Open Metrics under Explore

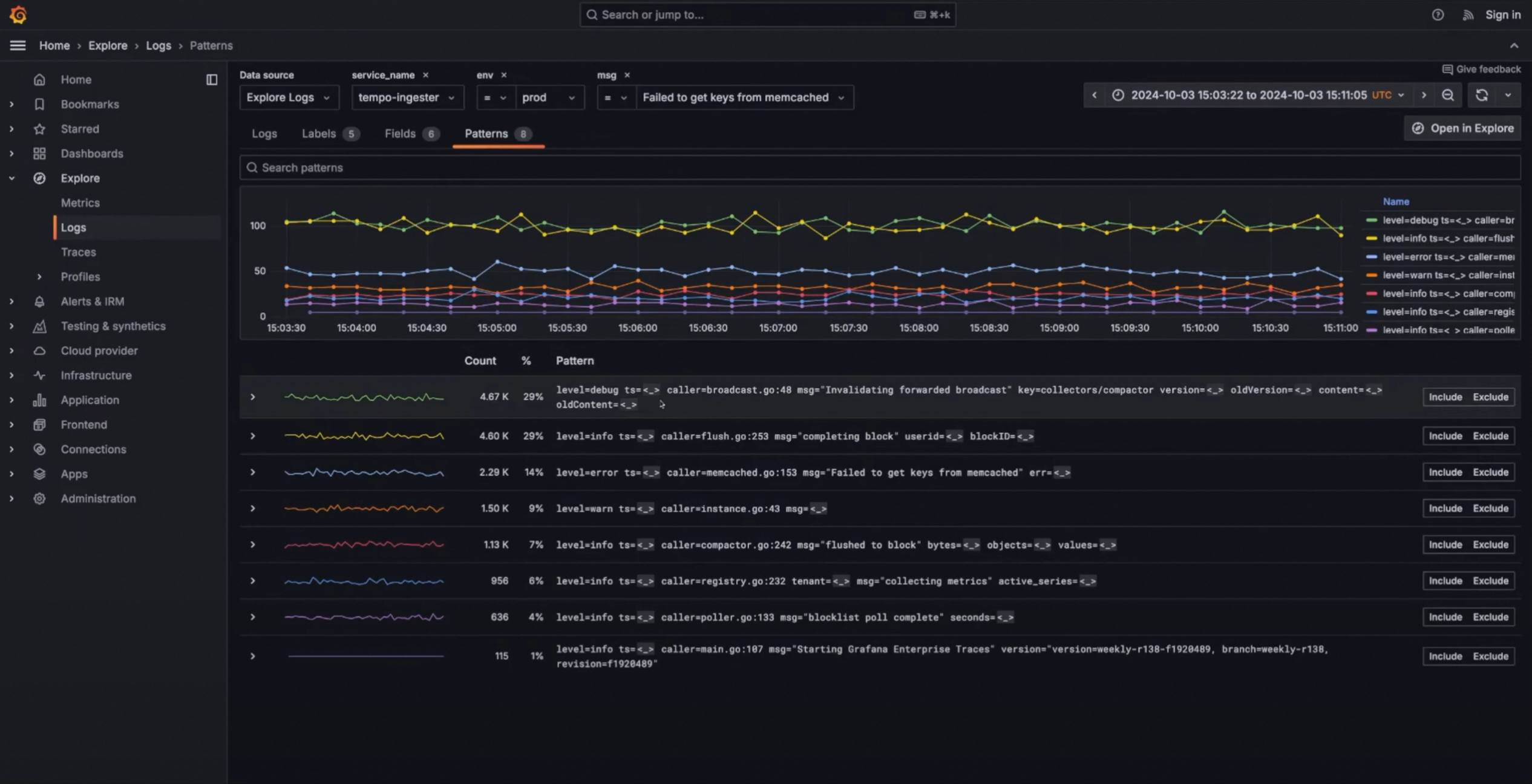point(80,203)
